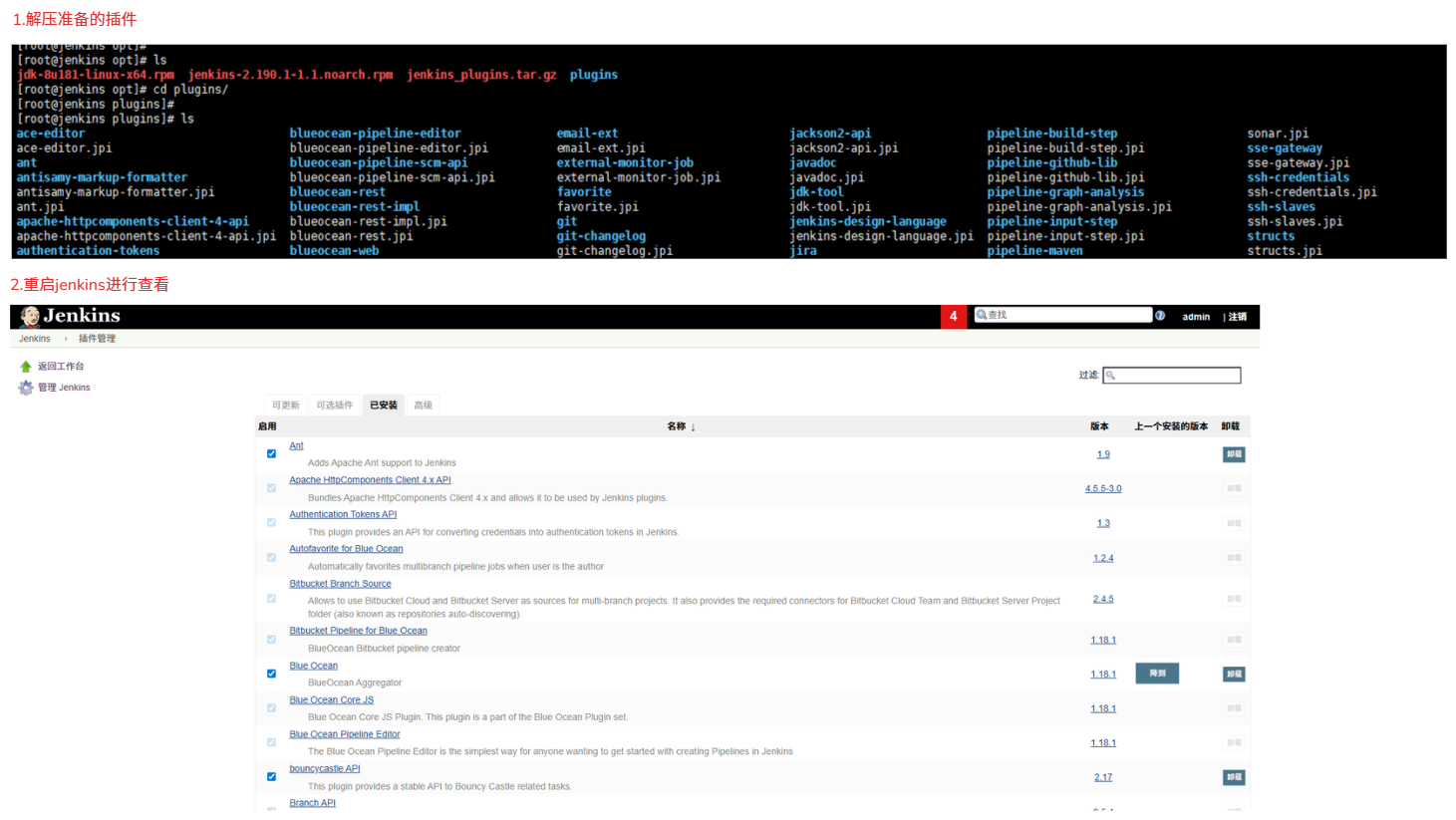Focus the 过滤 filter input field
This screenshot has height=820, width=1456.
1172,376
